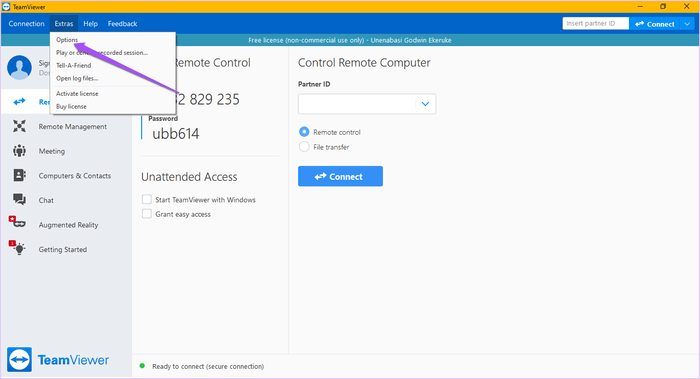Click the Chat bubbles icon
700x379 pixels.
click(x=19, y=199)
